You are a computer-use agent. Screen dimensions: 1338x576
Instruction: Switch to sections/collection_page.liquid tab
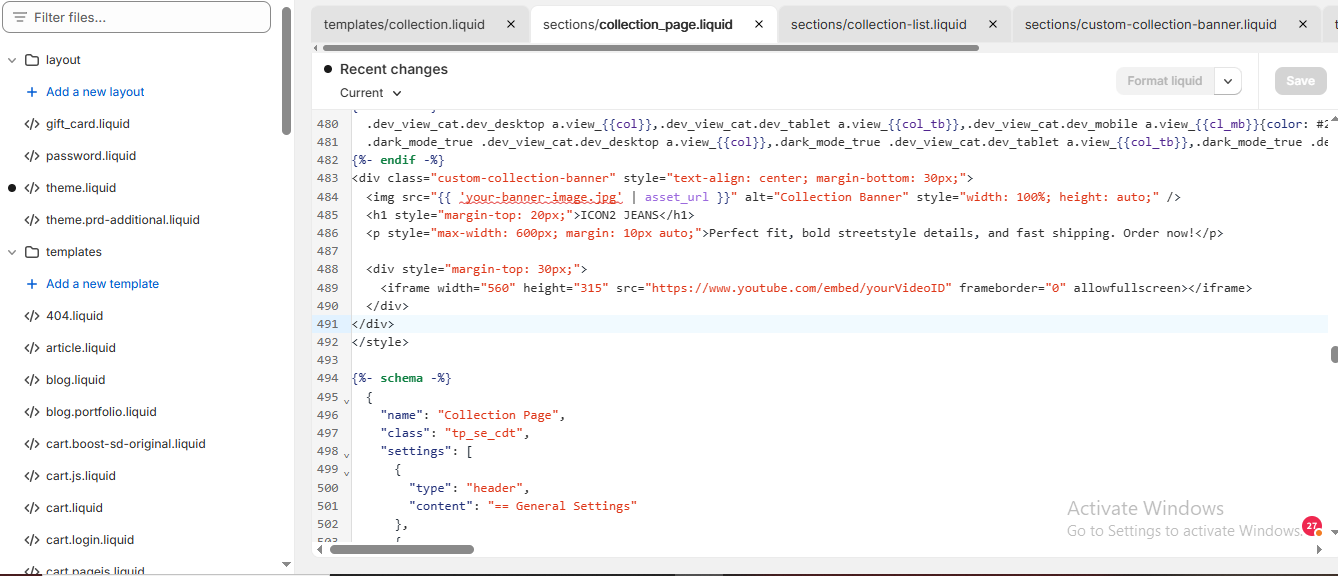pyautogui.click(x=638, y=24)
